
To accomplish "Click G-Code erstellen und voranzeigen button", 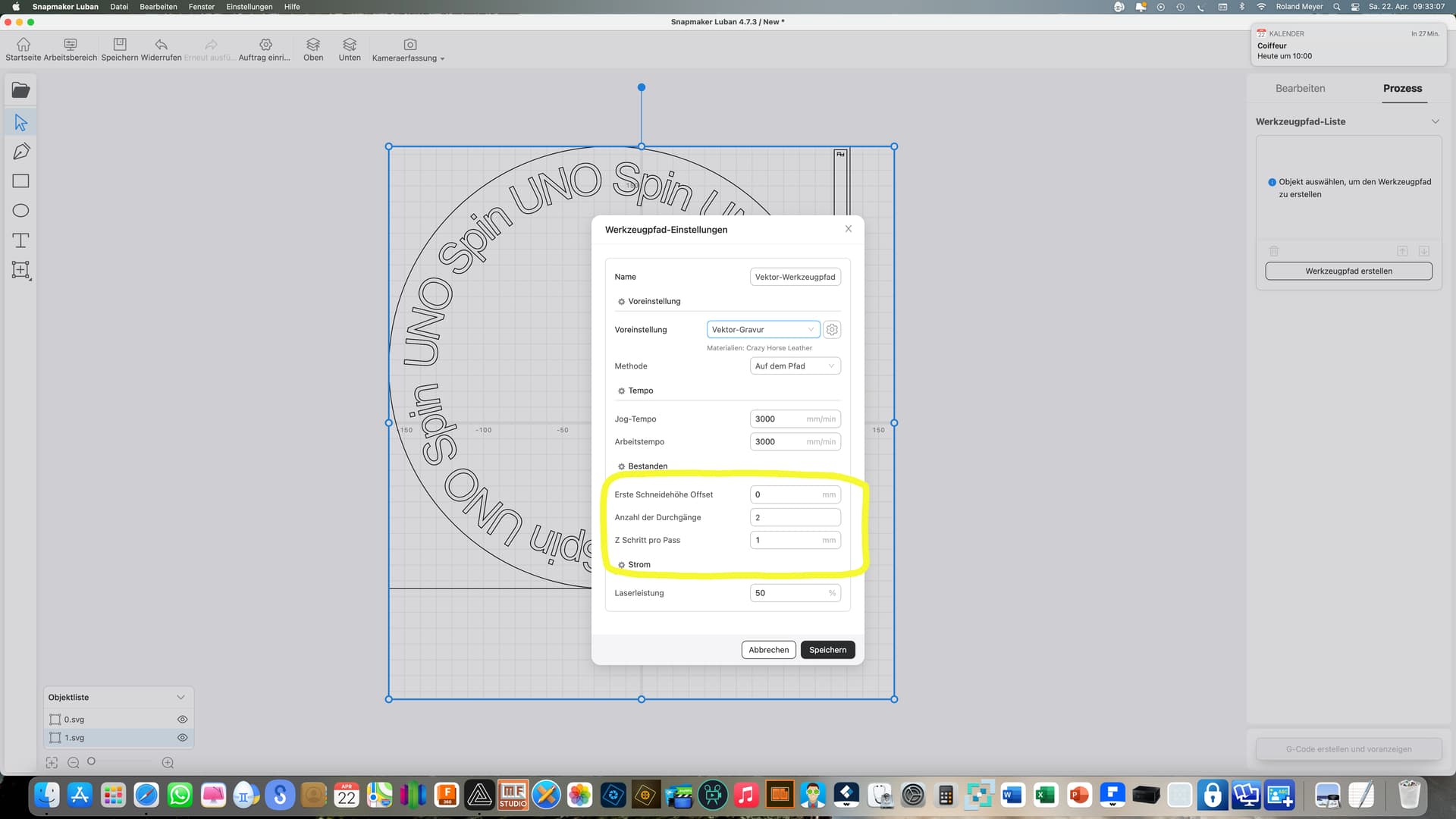I will click(x=1348, y=749).
